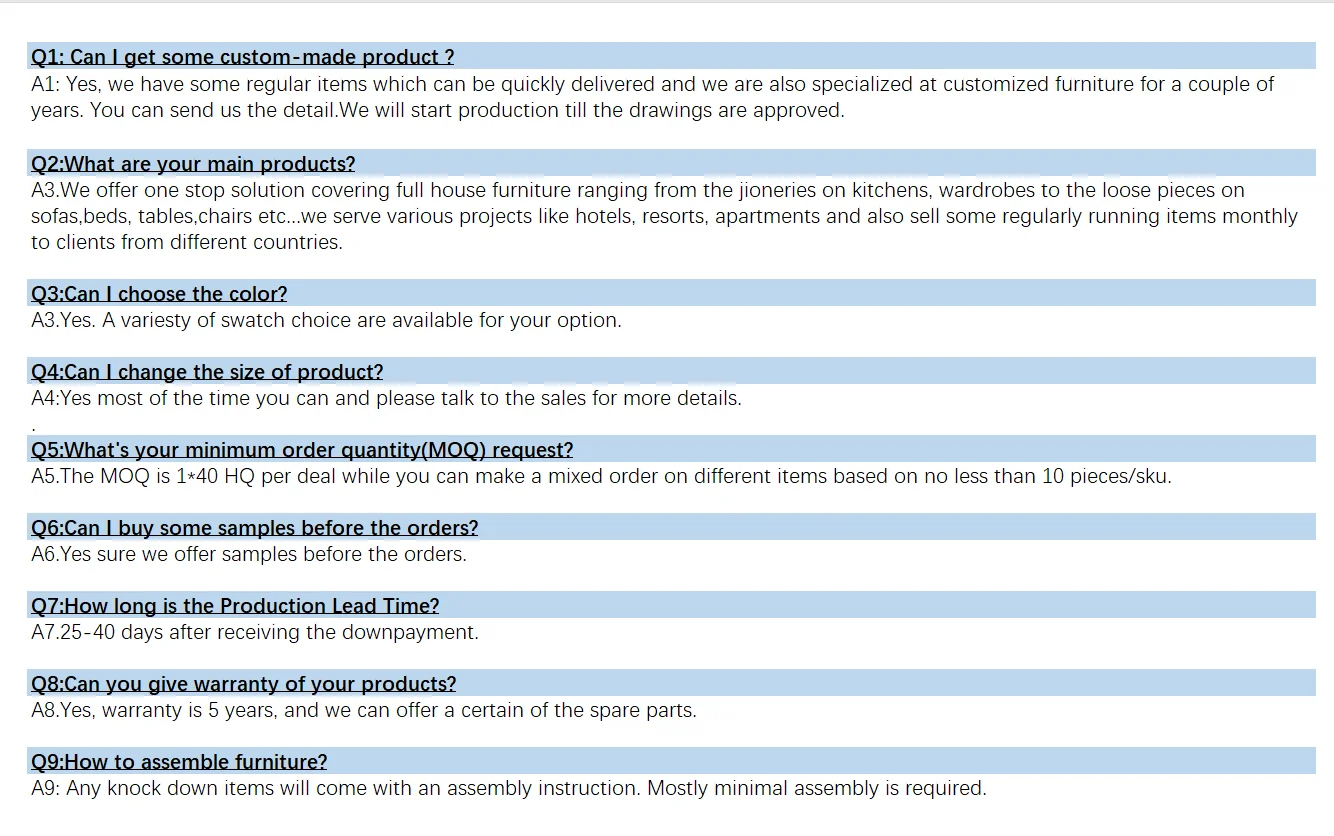
Task: Click the Q6 buy samples question heading
Action: click(x=254, y=528)
